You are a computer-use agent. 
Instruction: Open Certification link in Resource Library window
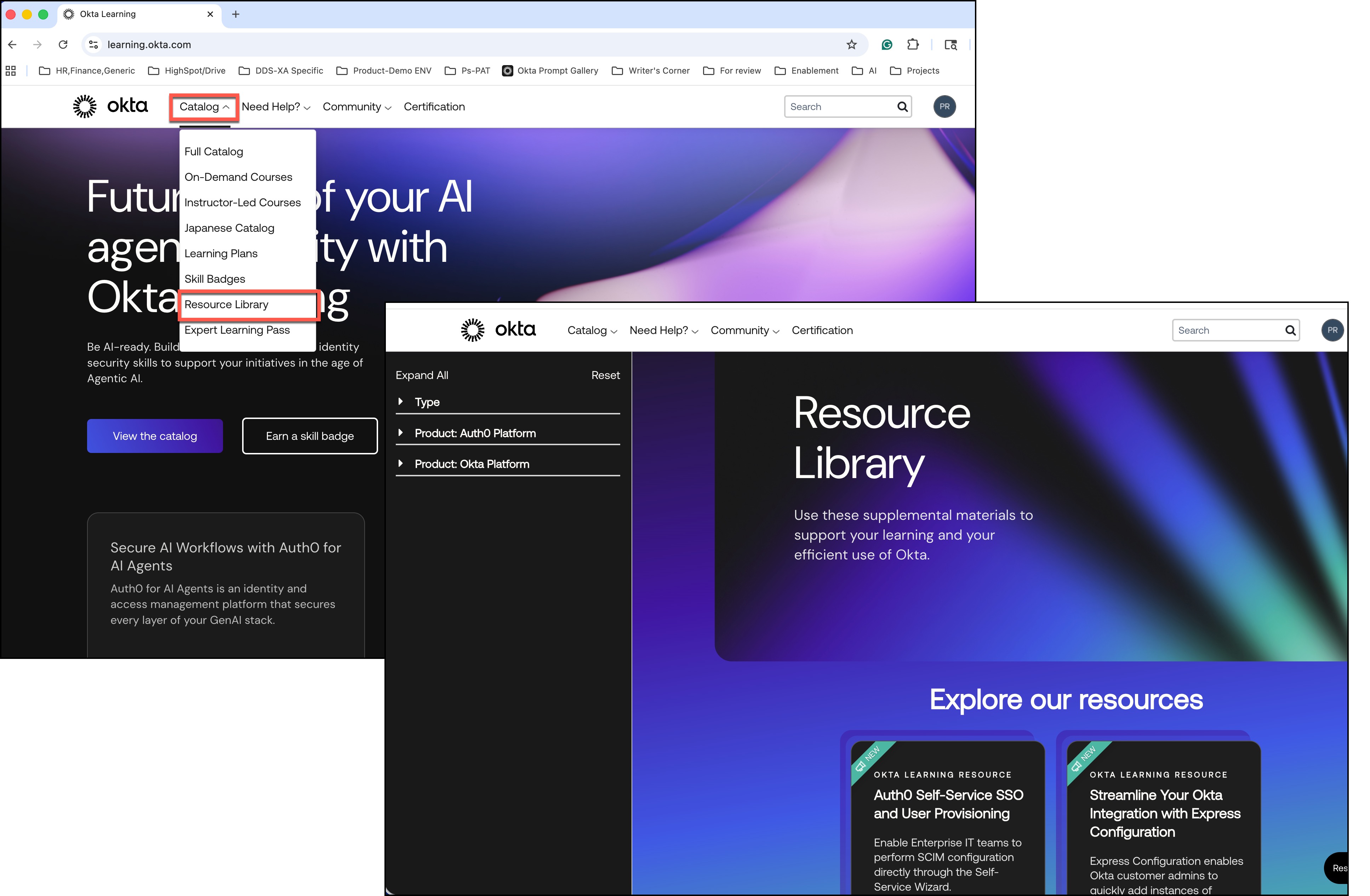click(x=822, y=330)
